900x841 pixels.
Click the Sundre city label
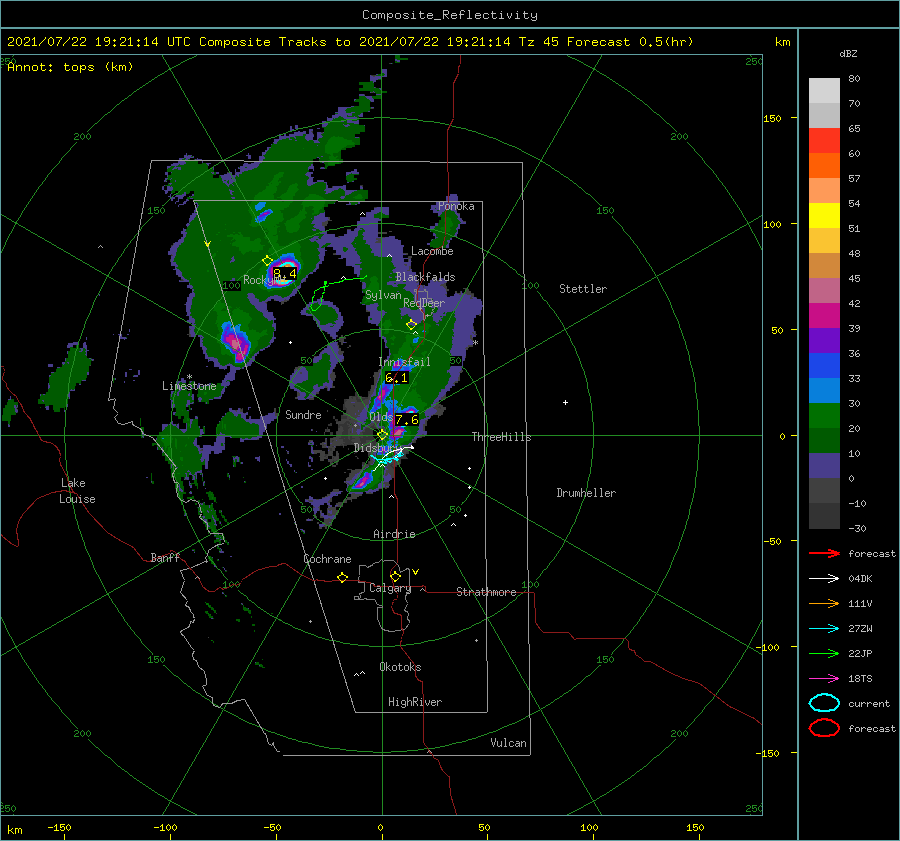pyautogui.click(x=303, y=414)
